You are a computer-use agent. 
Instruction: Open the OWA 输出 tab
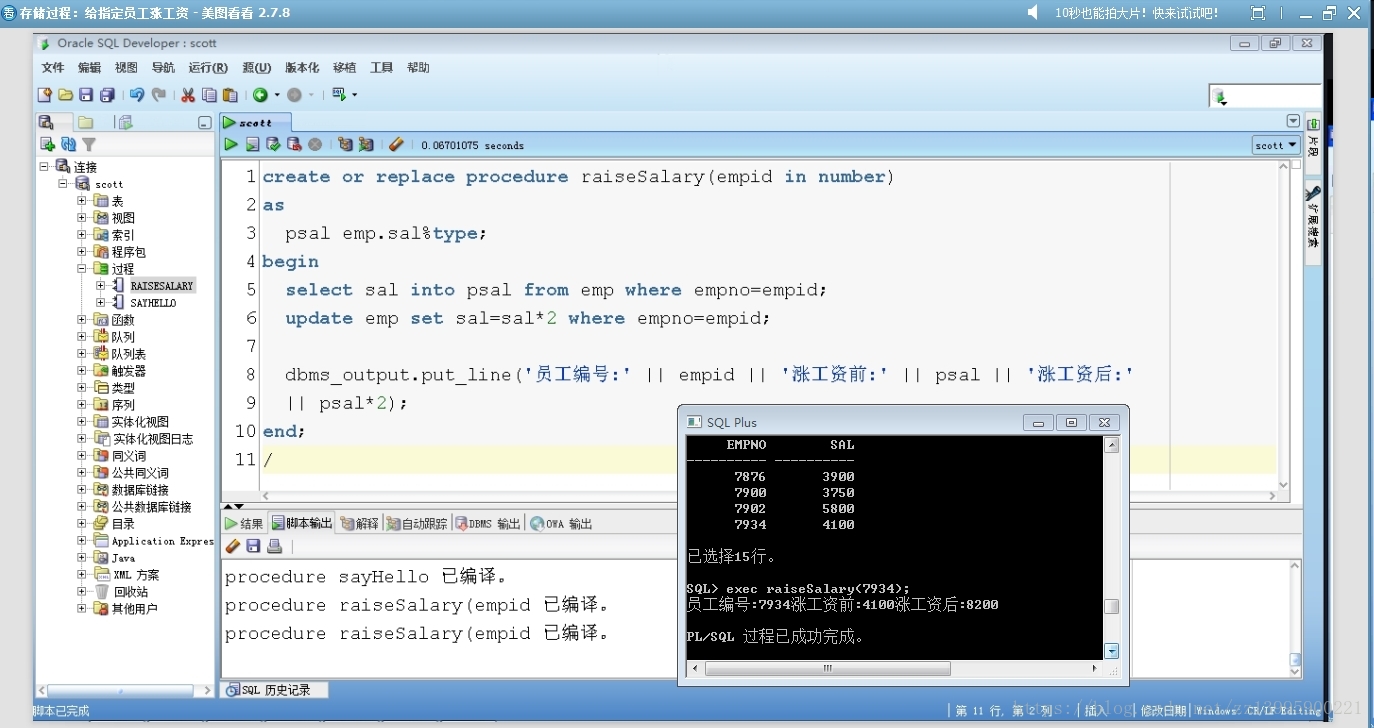[x=561, y=523]
